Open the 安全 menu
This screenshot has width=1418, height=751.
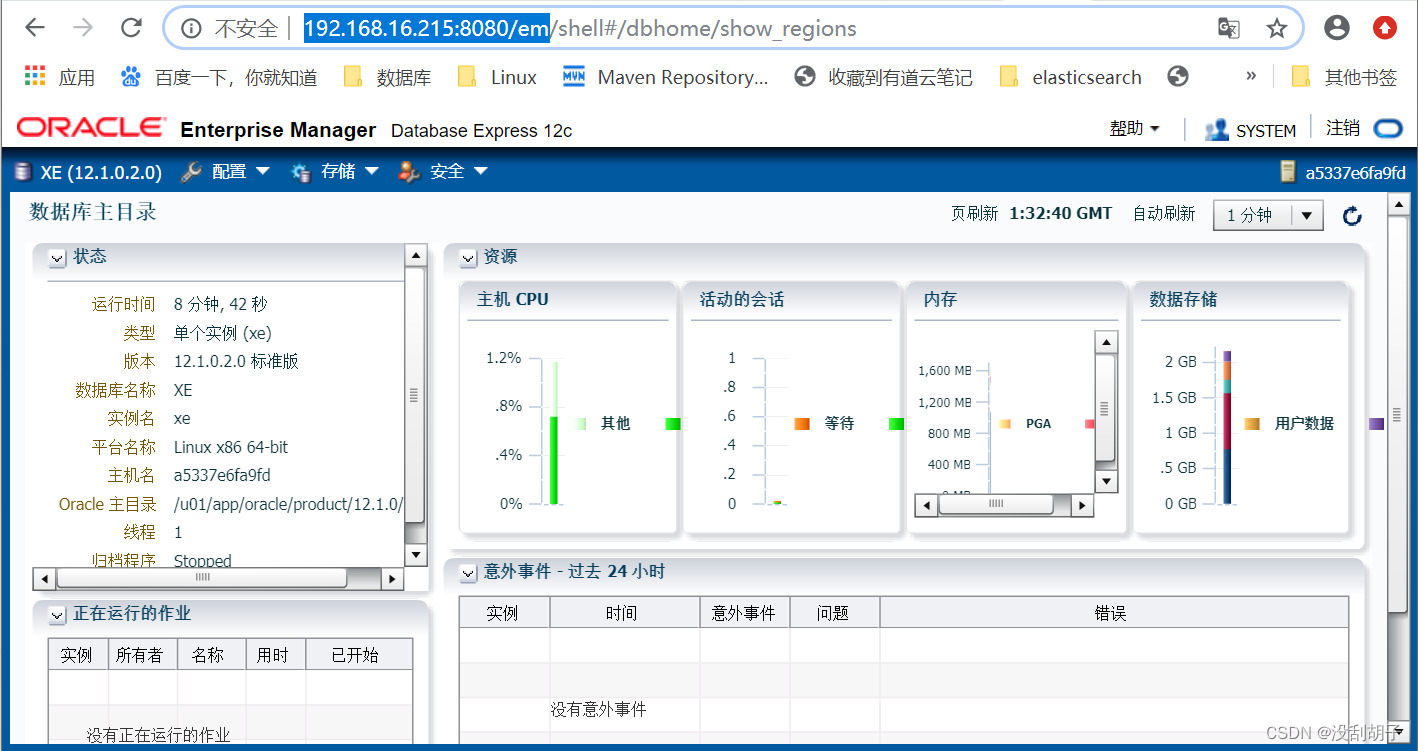(x=443, y=172)
